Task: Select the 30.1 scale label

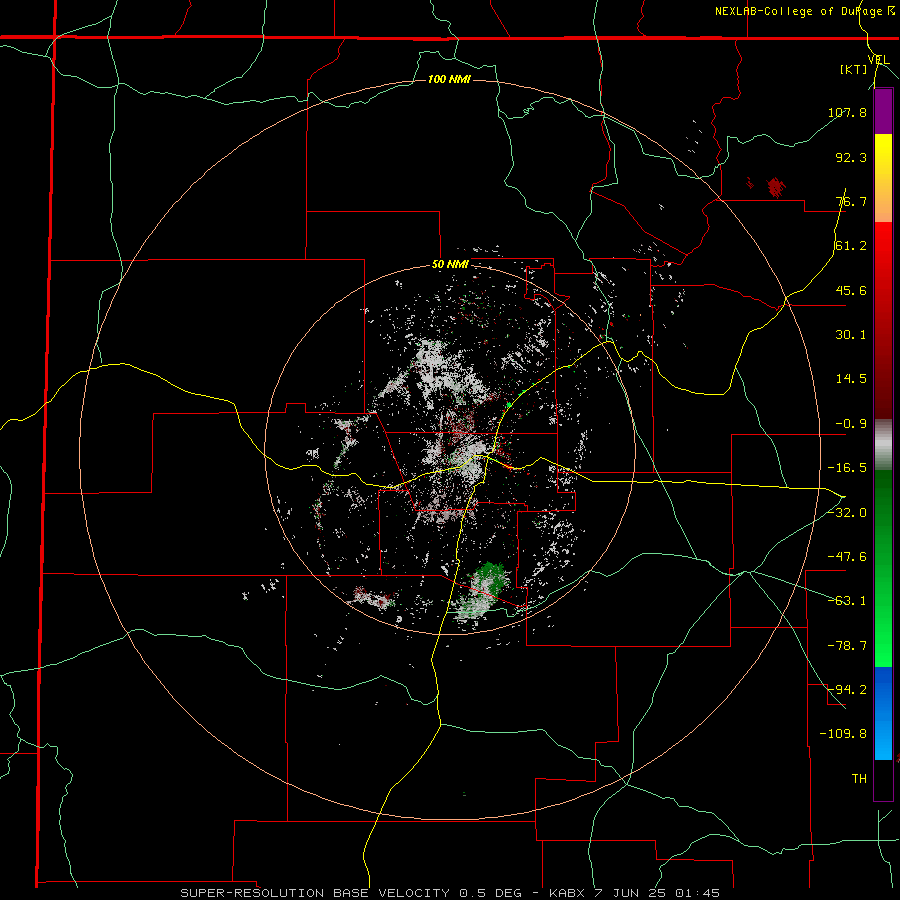Action: point(851,335)
